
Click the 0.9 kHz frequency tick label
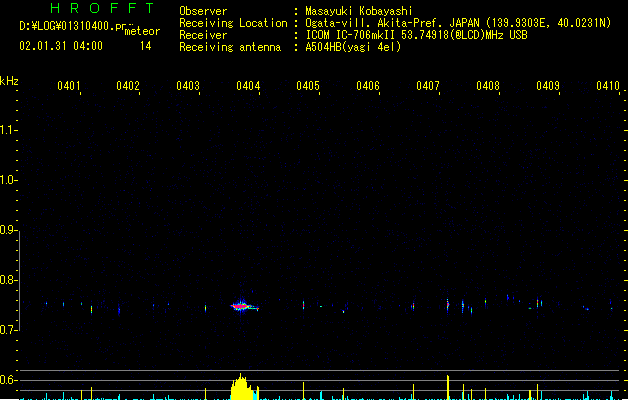pyautogui.click(x=7, y=230)
